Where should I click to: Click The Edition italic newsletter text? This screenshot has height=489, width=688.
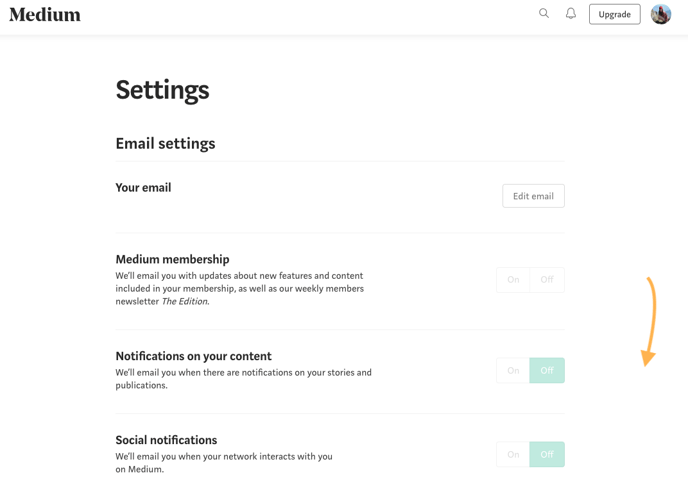[185, 301]
